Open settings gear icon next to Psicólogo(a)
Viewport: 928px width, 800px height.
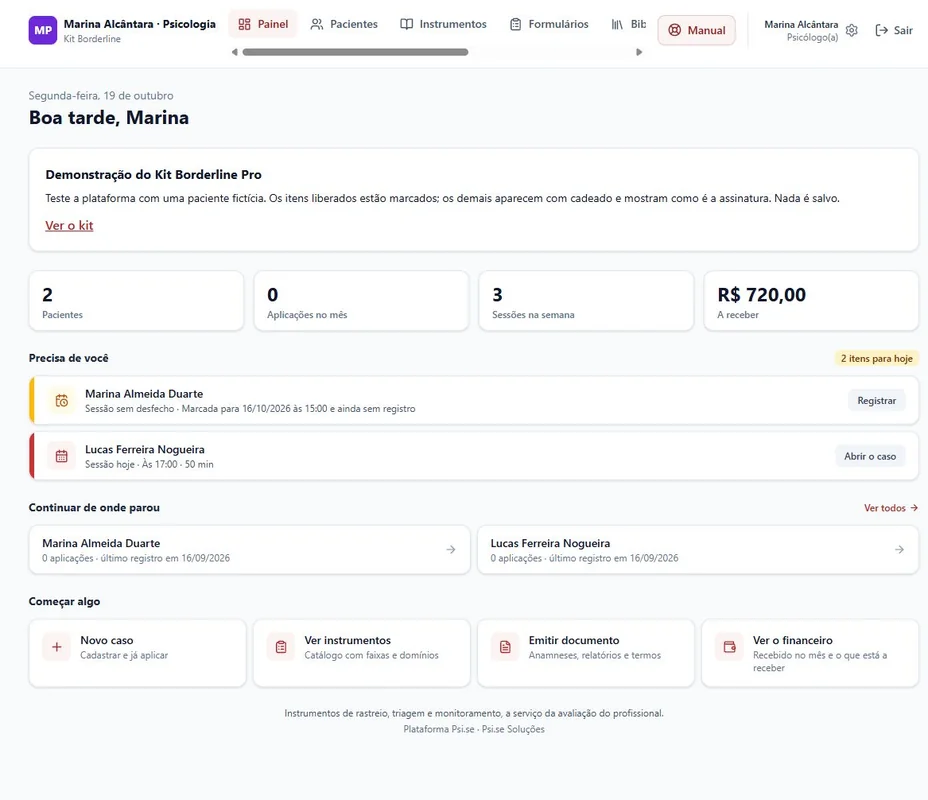click(x=852, y=30)
